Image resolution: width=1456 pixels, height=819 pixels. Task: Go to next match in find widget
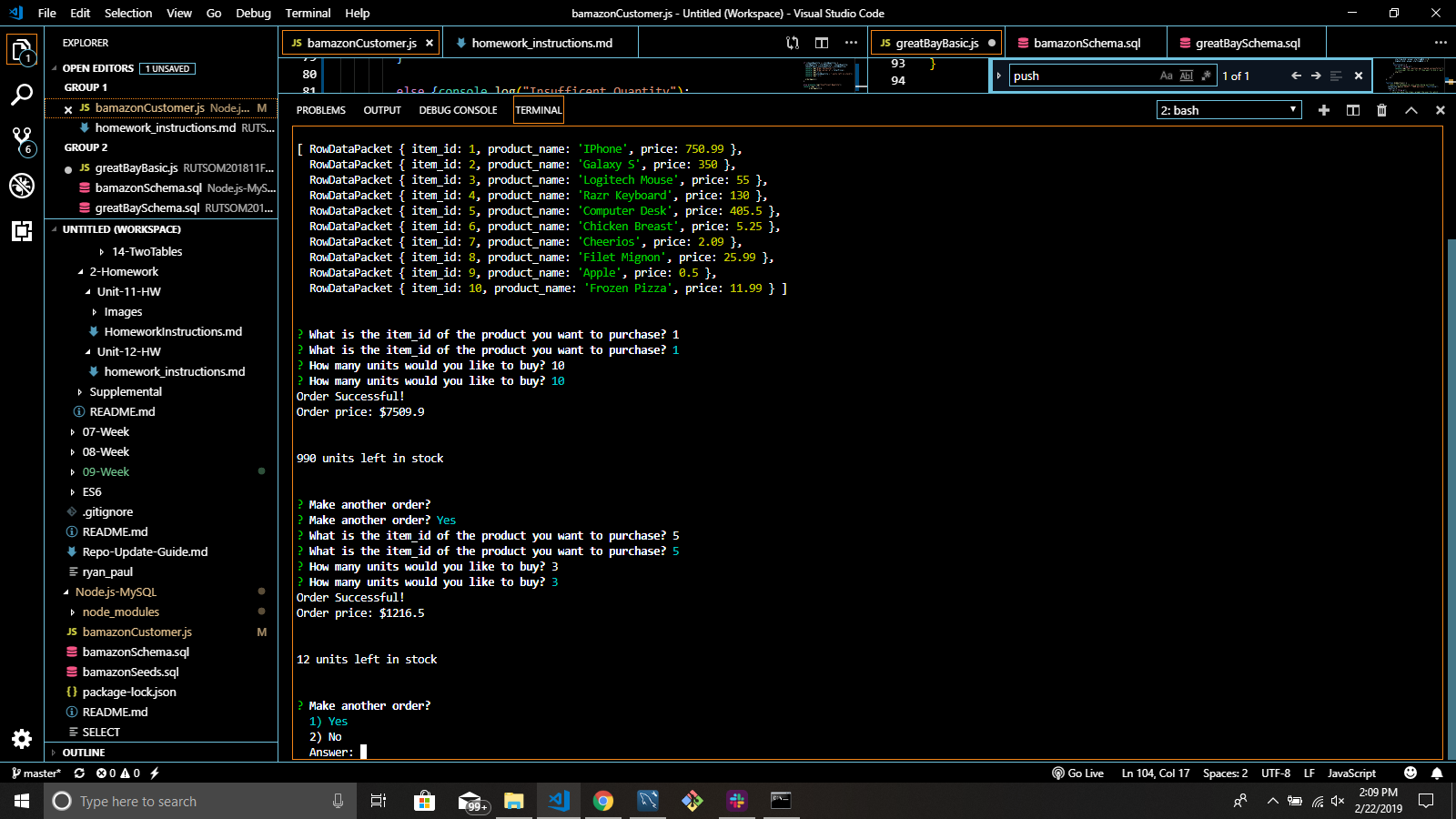tap(1316, 76)
